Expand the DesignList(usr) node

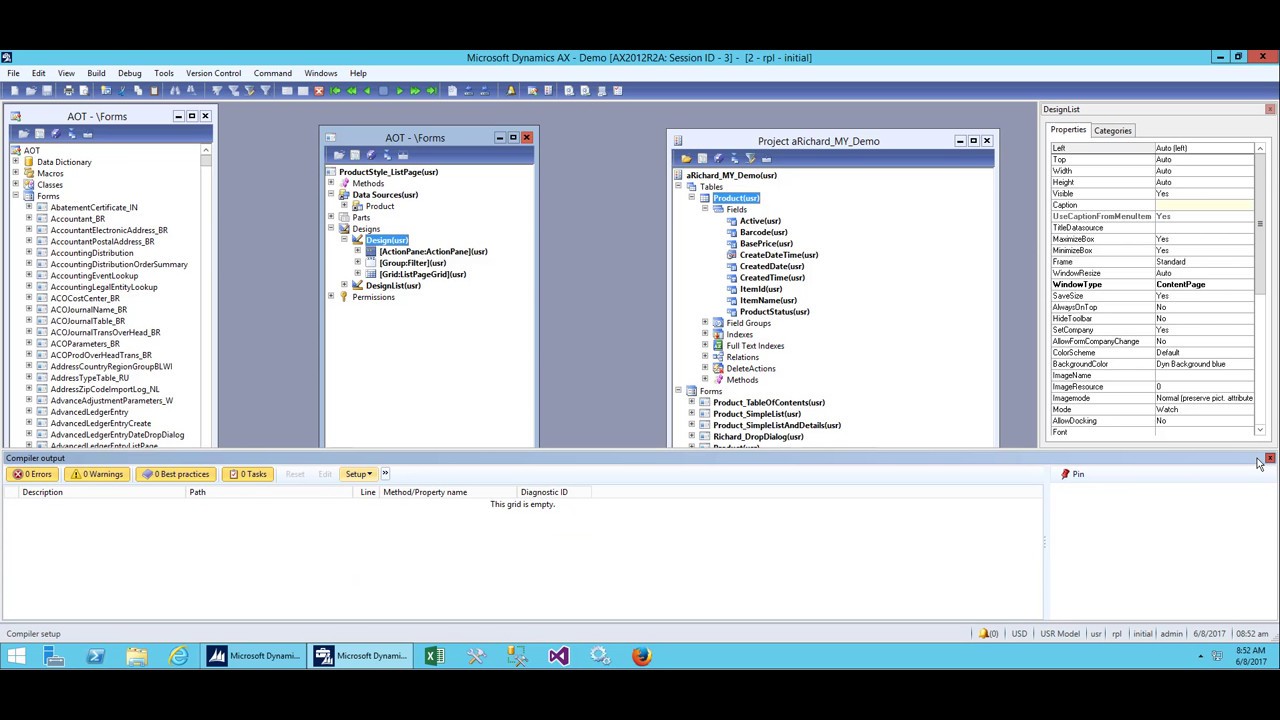click(x=344, y=285)
